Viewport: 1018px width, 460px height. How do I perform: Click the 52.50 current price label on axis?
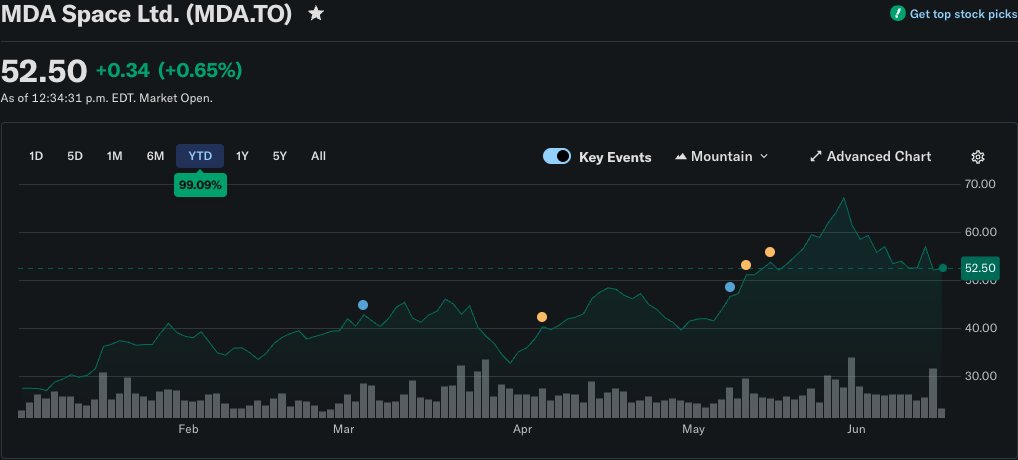pyautogui.click(x=980, y=268)
